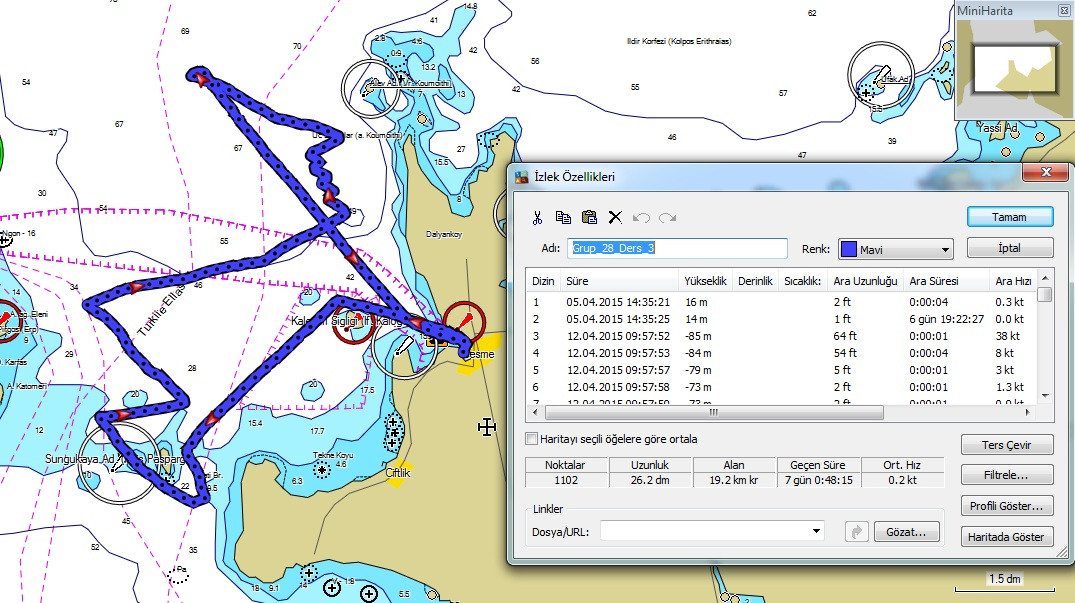Open the Filtrele... dialog

(1006, 475)
